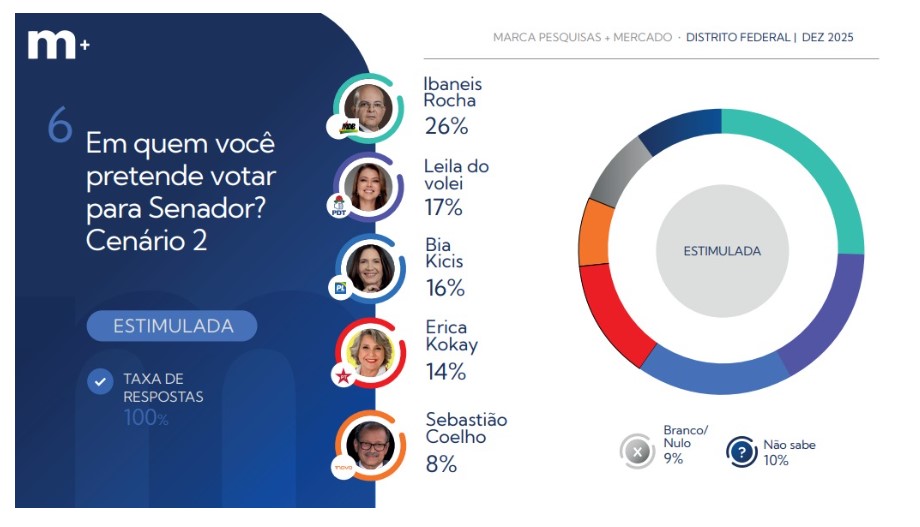Click the Não sabe question mark icon
This screenshot has width=920, height=527.
click(741, 452)
